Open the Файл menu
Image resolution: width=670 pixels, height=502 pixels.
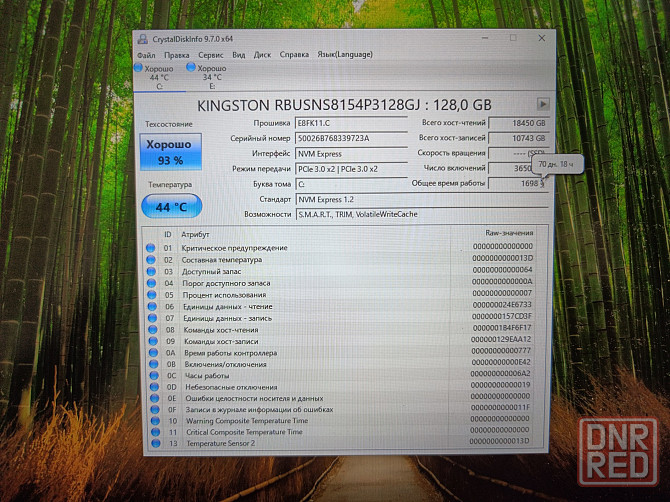click(x=146, y=56)
